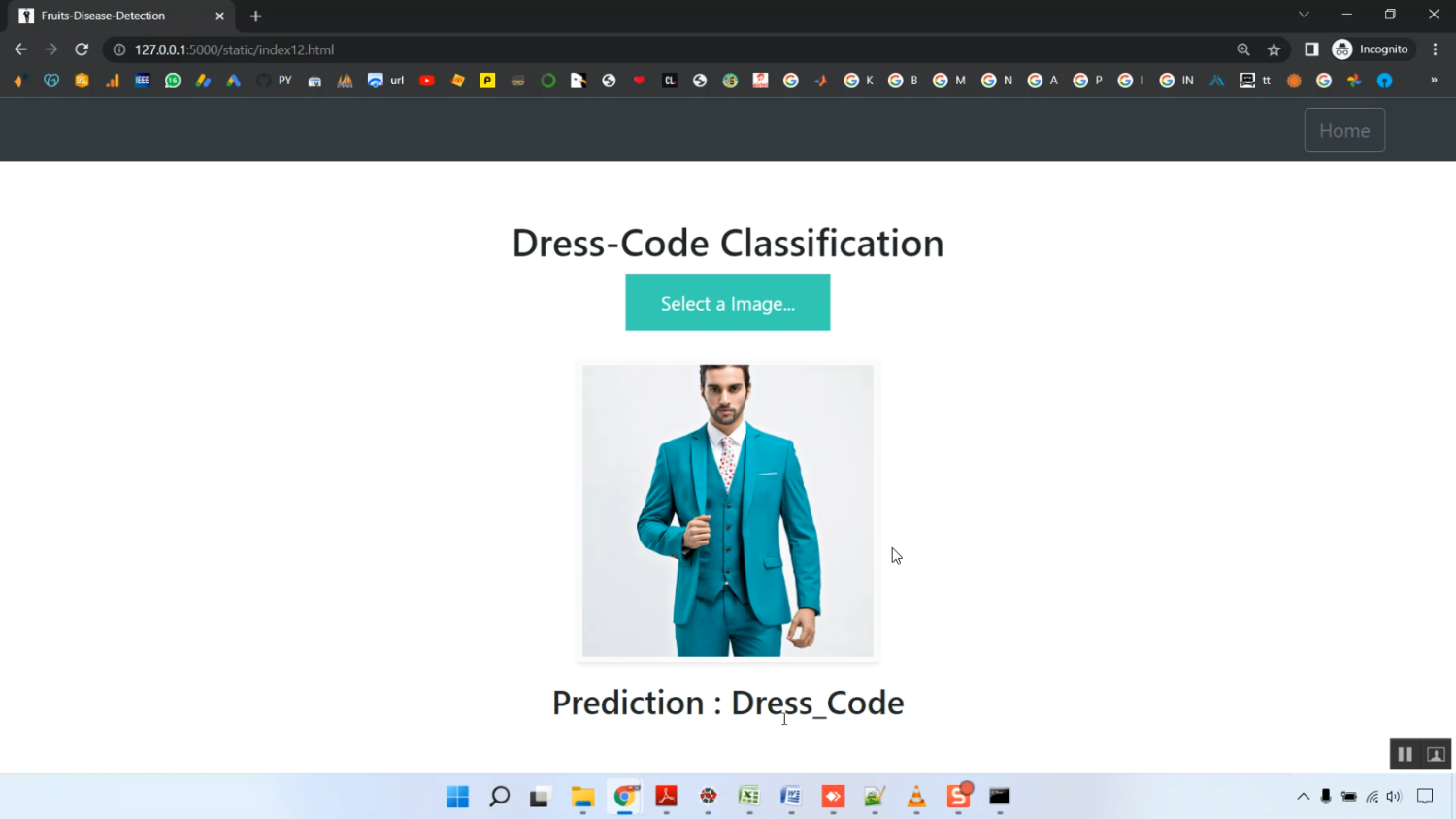
Task: Open the PY bookmark shortcut
Action: [284, 81]
